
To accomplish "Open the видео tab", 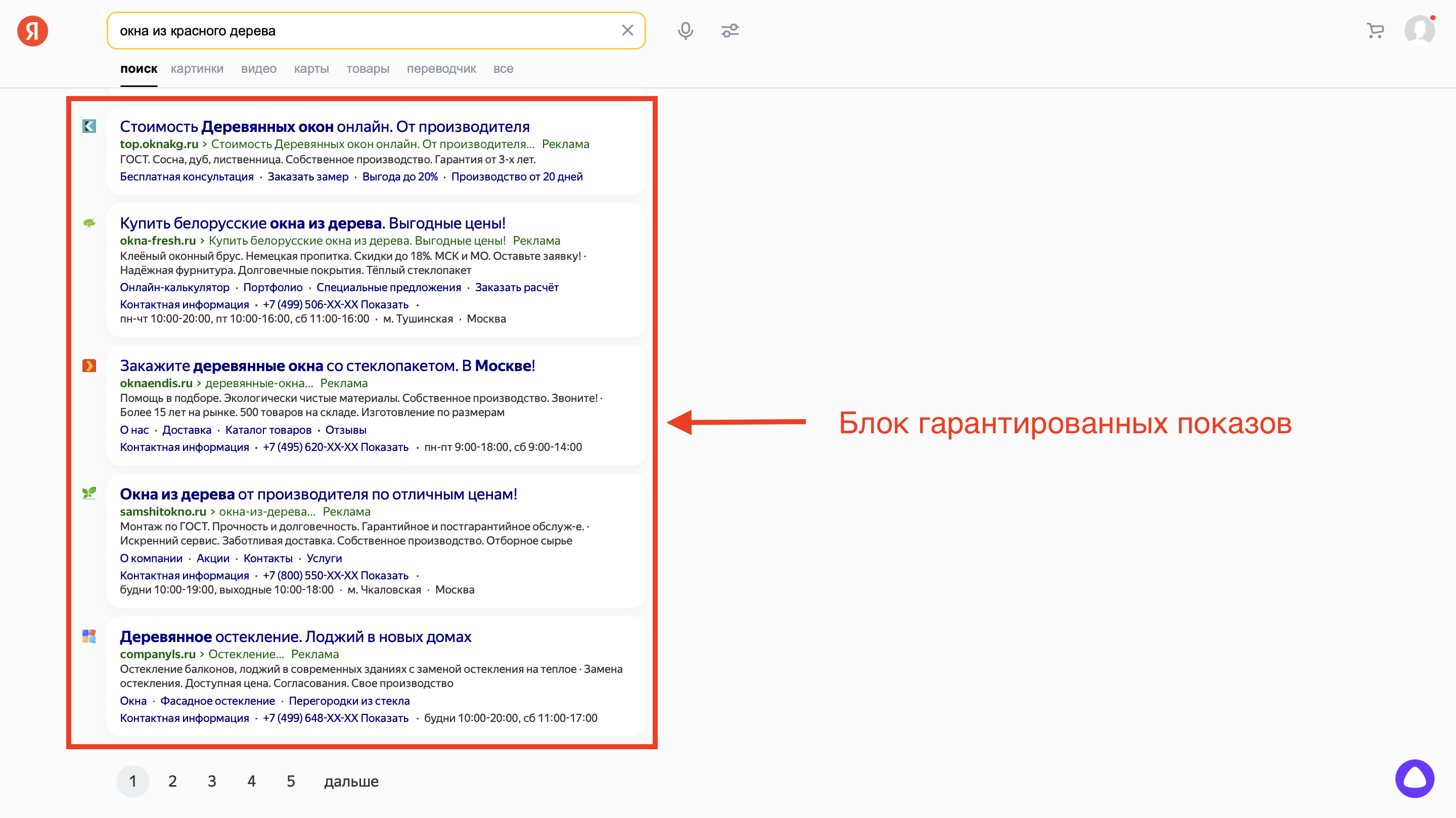I will point(259,68).
